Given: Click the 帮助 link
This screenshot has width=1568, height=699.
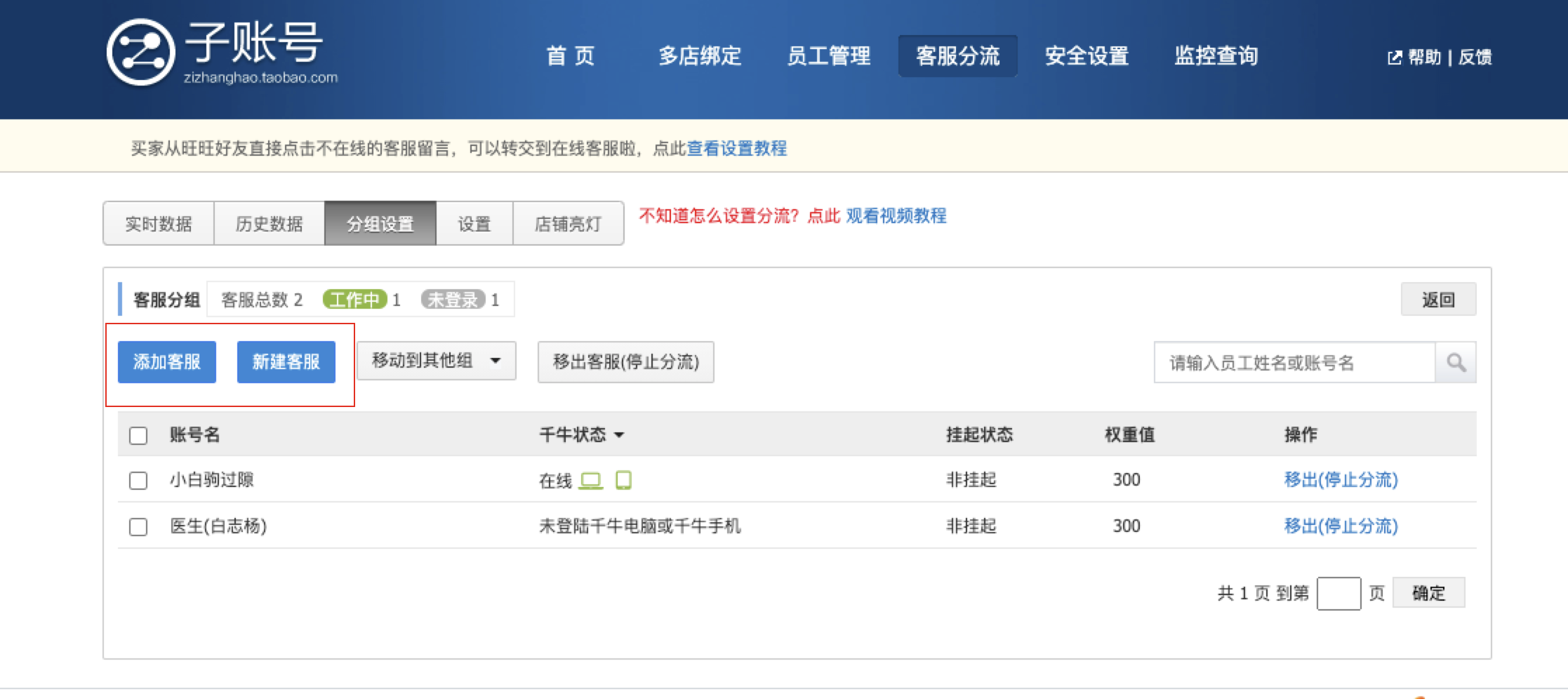Looking at the screenshot, I should coord(1425,58).
